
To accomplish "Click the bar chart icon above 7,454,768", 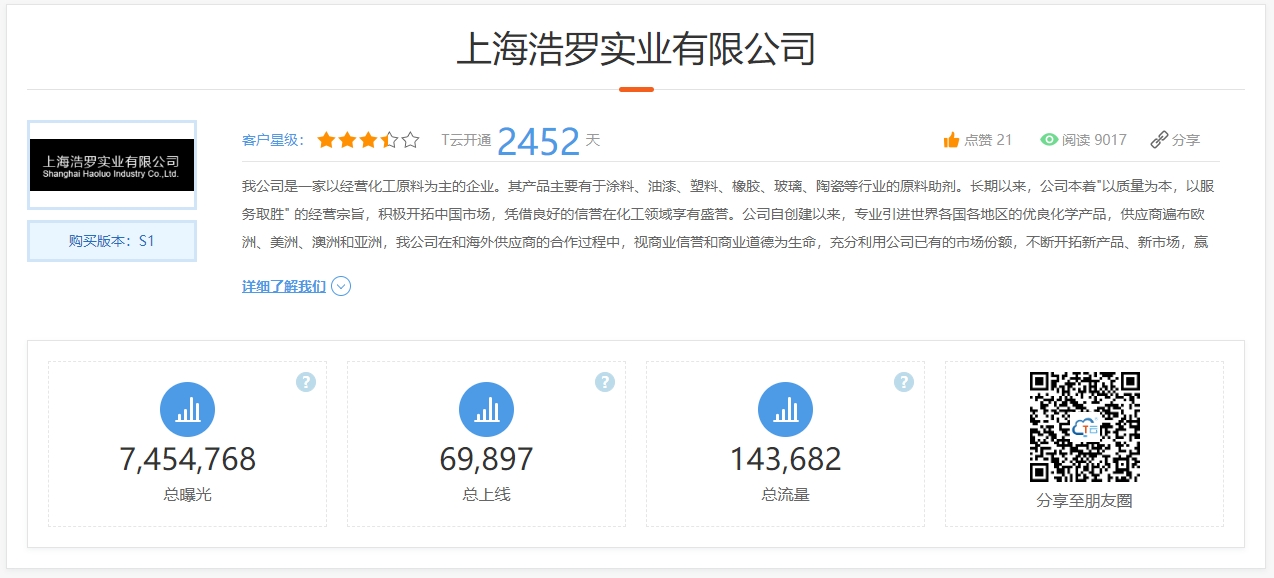I will pyautogui.click(x=187, y=409).
